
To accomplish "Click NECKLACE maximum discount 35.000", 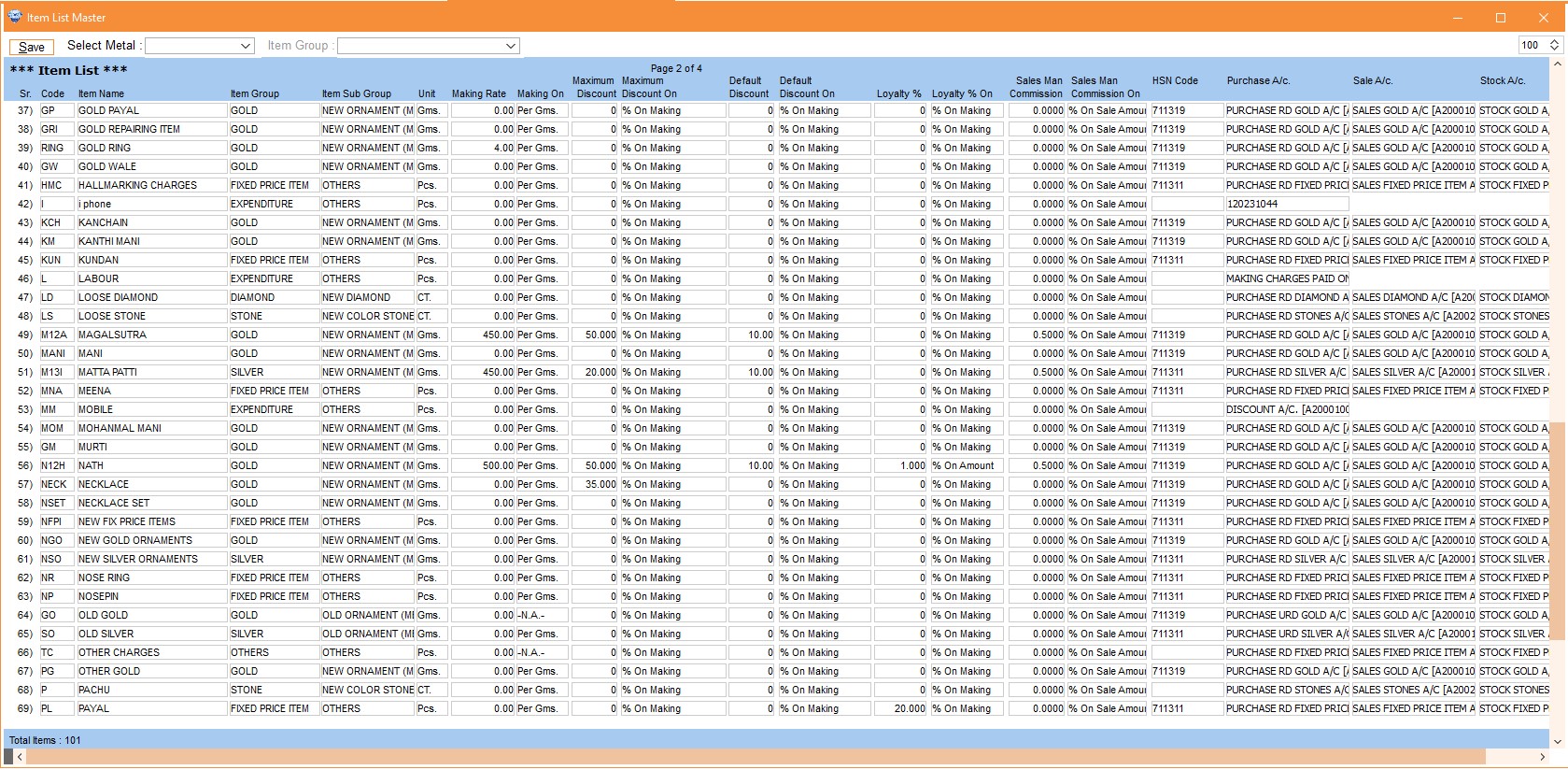I will coord(594,484).
